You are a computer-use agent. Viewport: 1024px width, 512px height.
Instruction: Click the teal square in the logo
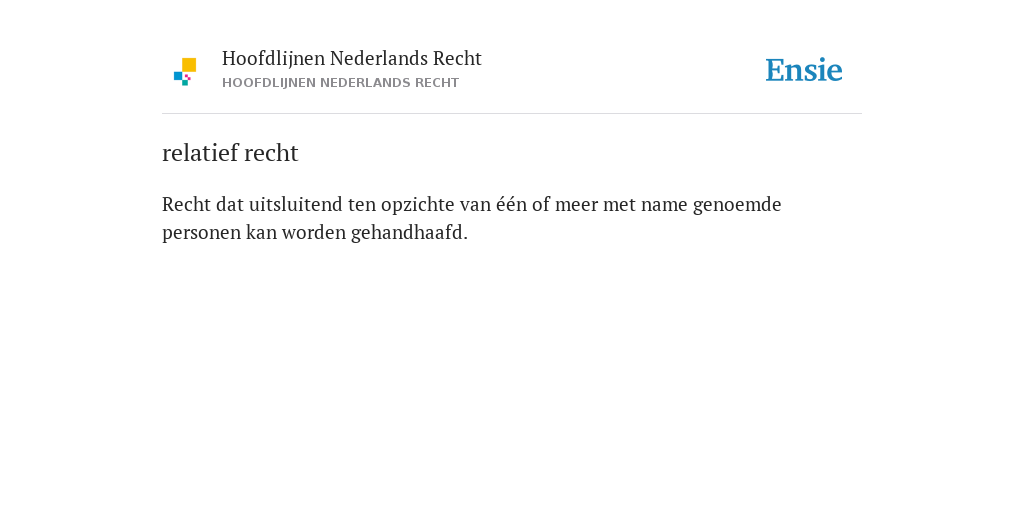185,83
